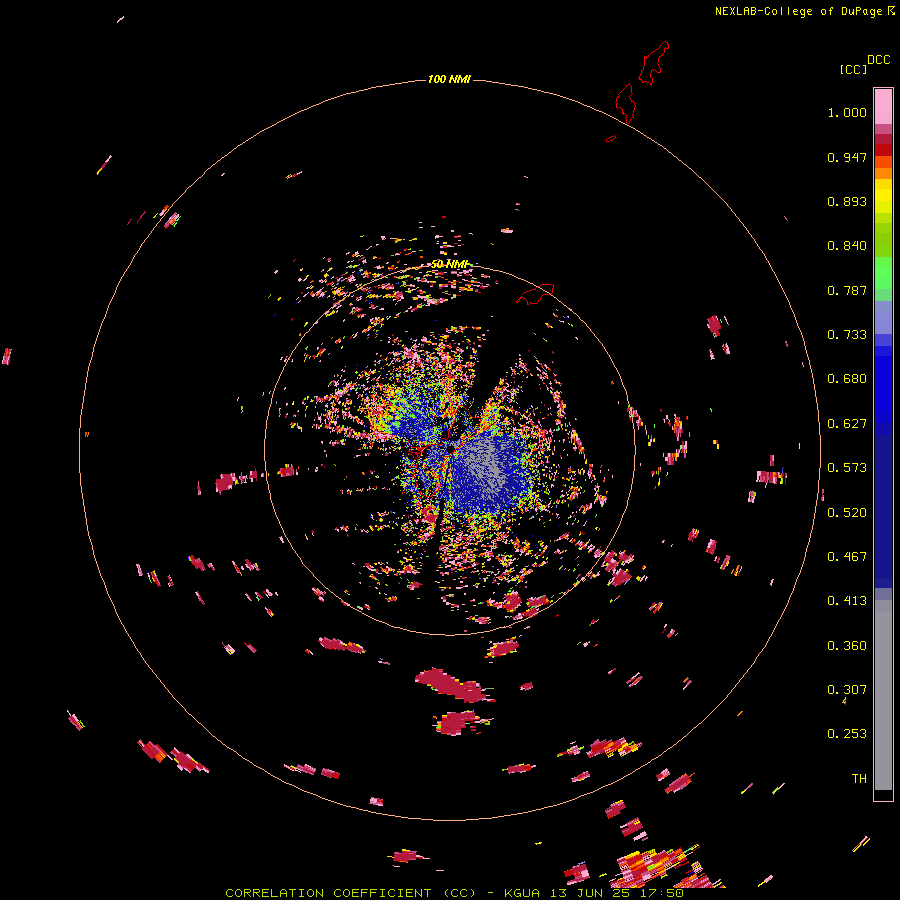Select the 0.520 legend value

pos(847,513)
